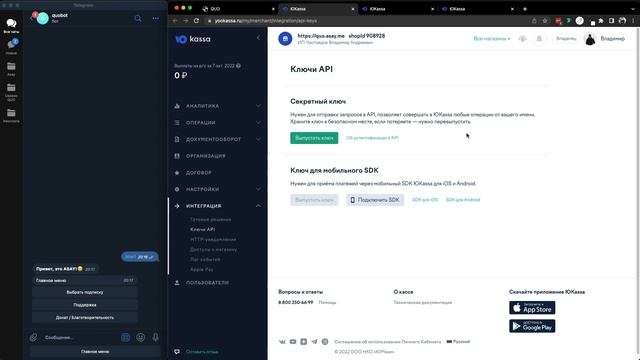640x360 pixels.
Task: Click the Подключить SDK button
Action: (x=375, y=200)
